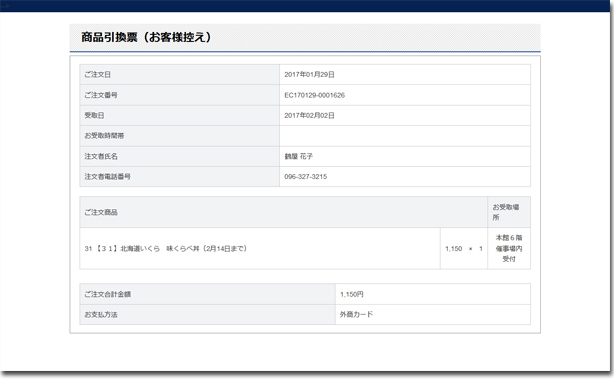Screen dimensions: 614x379
Task: Click the お受取時間帯 label
Action: coord(104,136)
